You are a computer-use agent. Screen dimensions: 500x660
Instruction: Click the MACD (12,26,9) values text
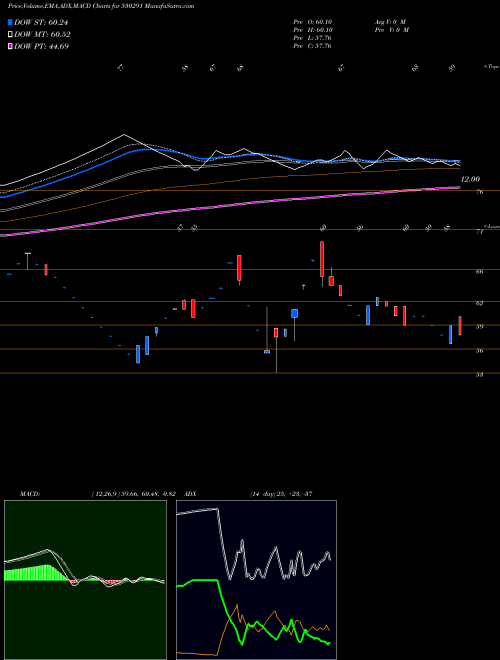point(136,494)
